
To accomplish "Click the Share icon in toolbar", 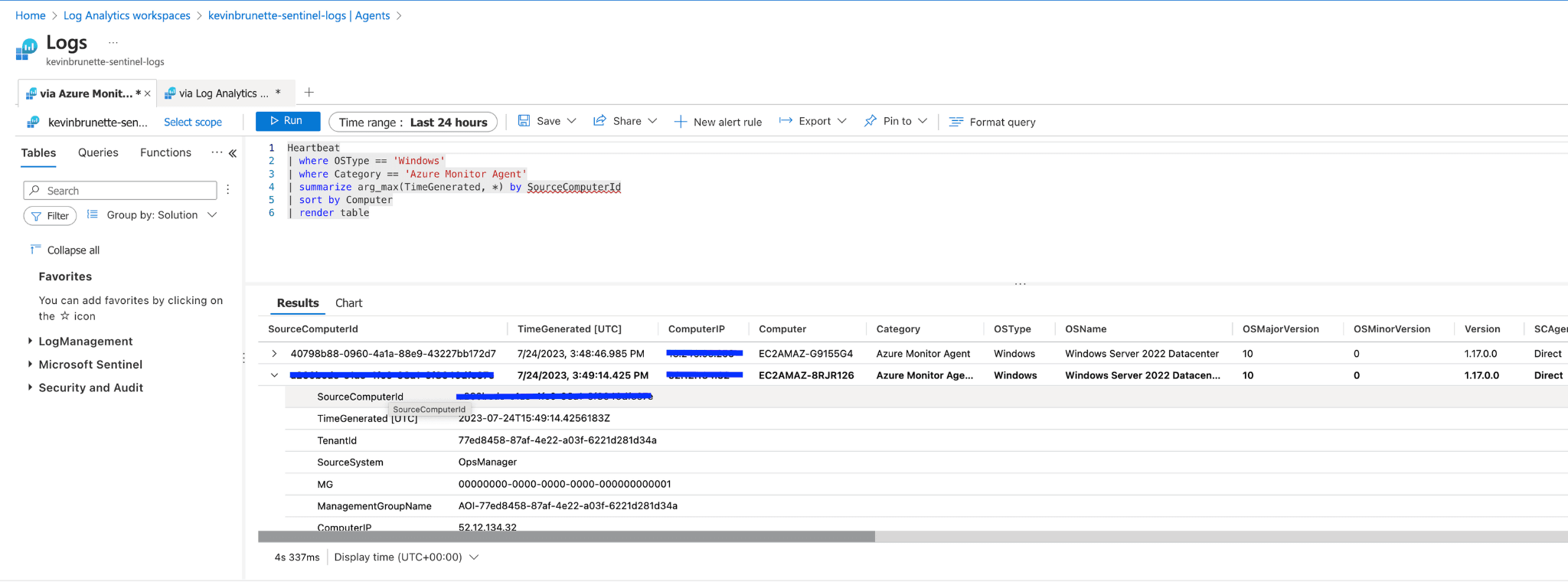I will (x=600, y=121).
